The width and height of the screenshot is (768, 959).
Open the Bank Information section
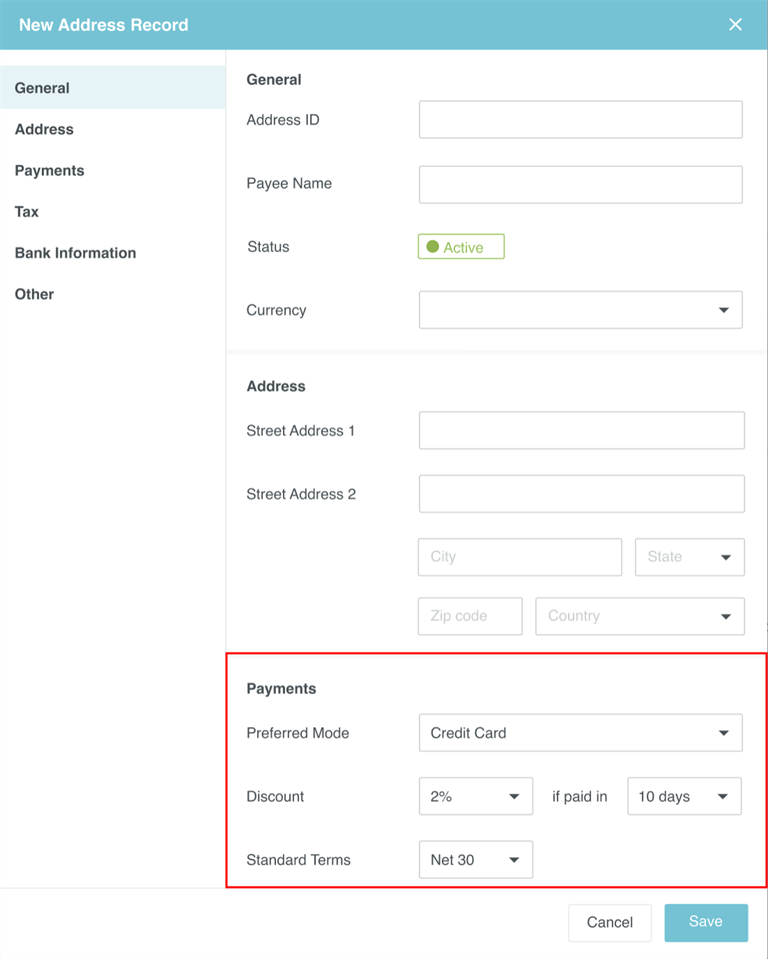click(75, 253)
